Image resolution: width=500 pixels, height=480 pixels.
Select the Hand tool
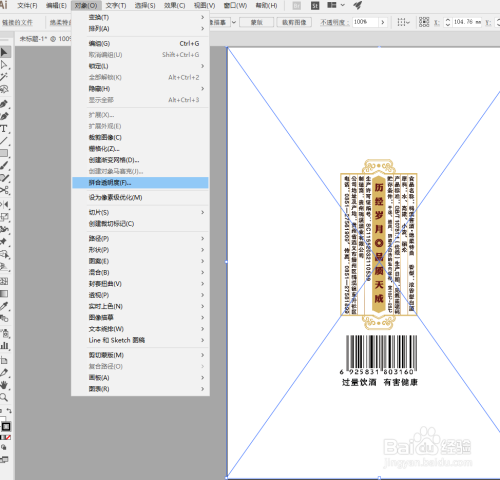pos(4,385)
